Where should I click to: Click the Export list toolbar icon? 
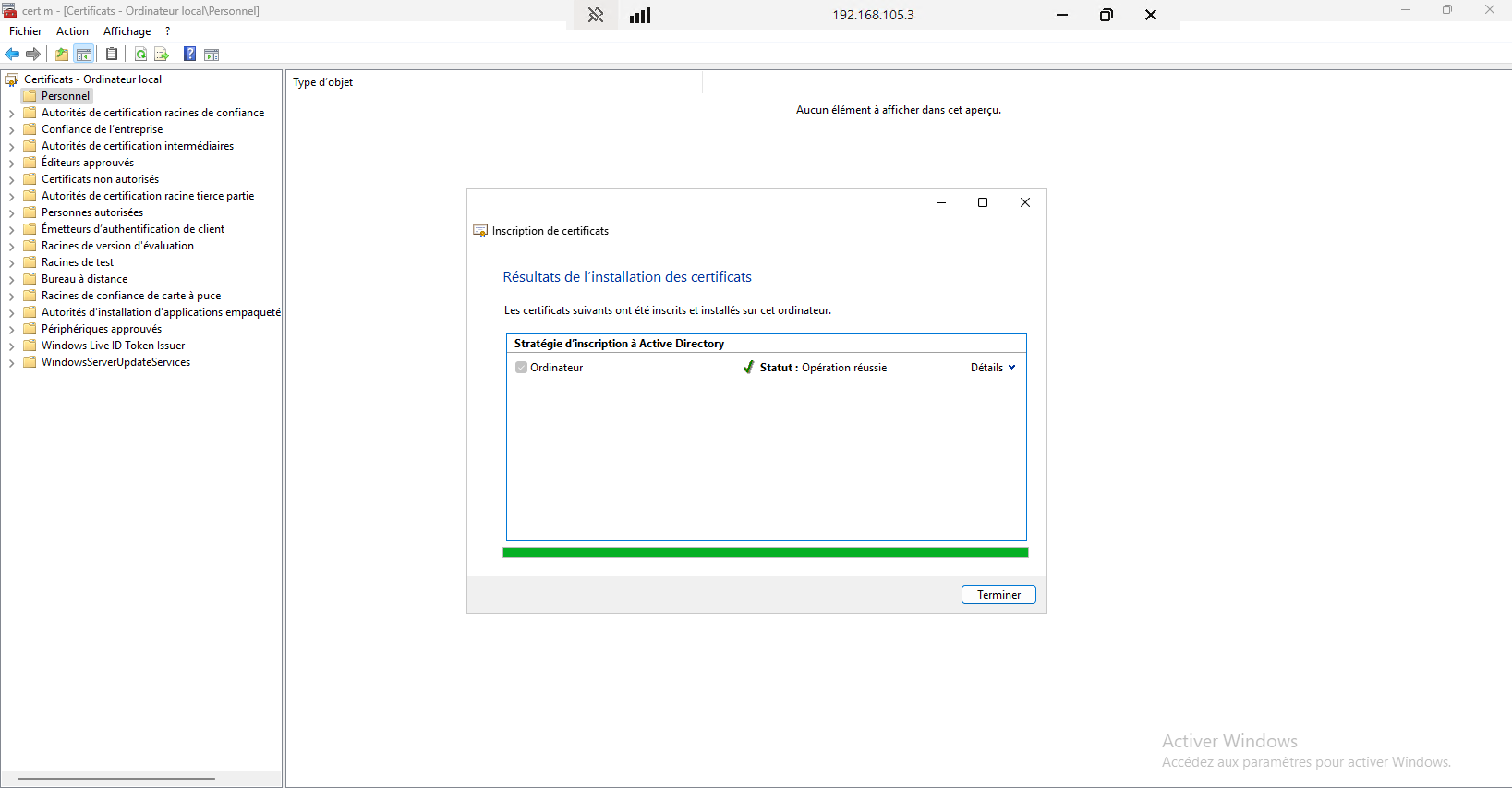coord(162,55)
